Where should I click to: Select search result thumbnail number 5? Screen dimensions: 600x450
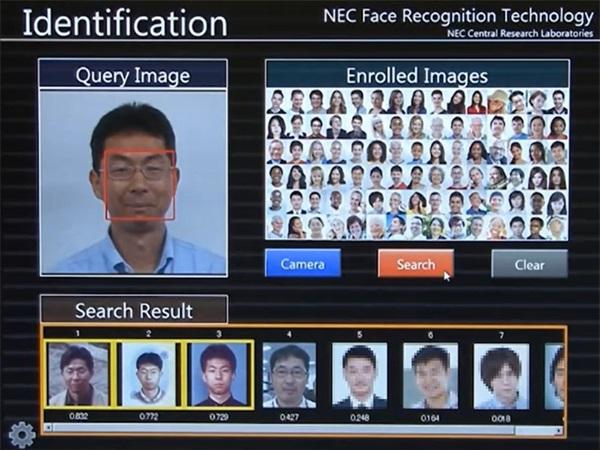[x=360, y=375]
